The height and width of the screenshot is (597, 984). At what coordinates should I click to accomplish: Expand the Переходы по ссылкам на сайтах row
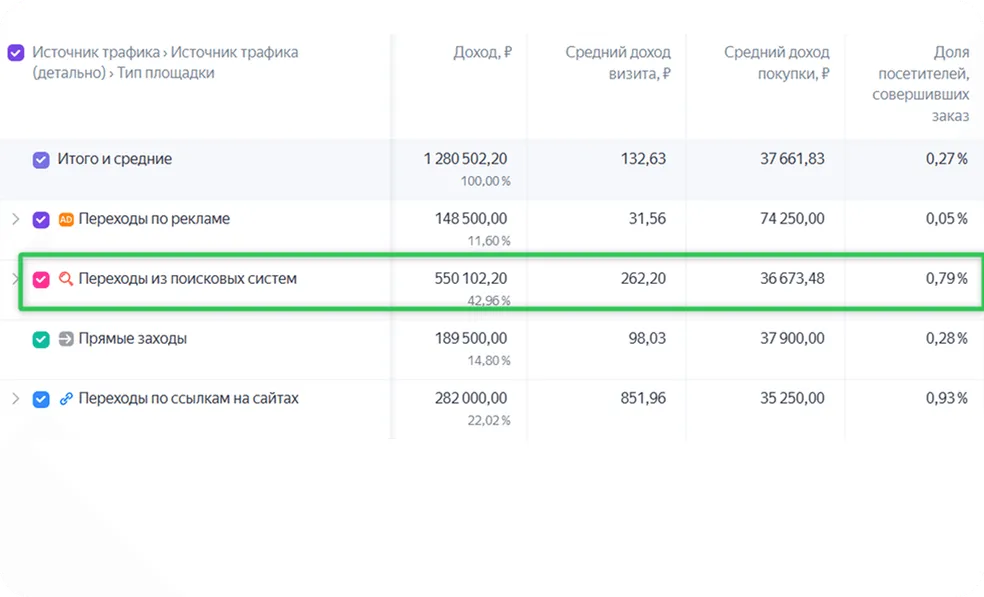coord(16,399)
